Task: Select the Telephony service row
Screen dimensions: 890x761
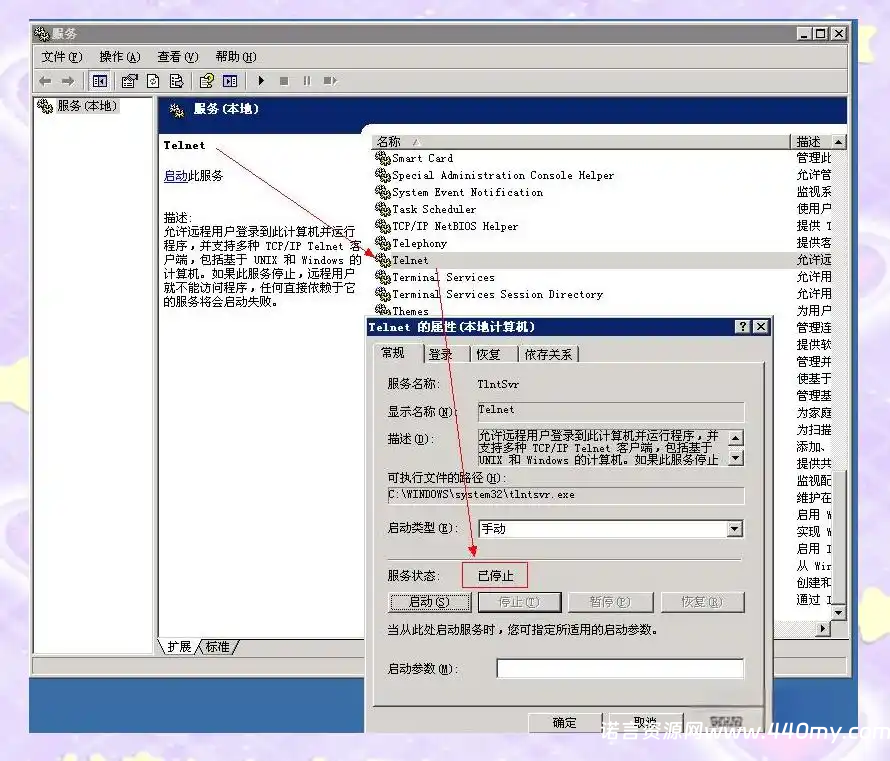Action: pos(603,243)
